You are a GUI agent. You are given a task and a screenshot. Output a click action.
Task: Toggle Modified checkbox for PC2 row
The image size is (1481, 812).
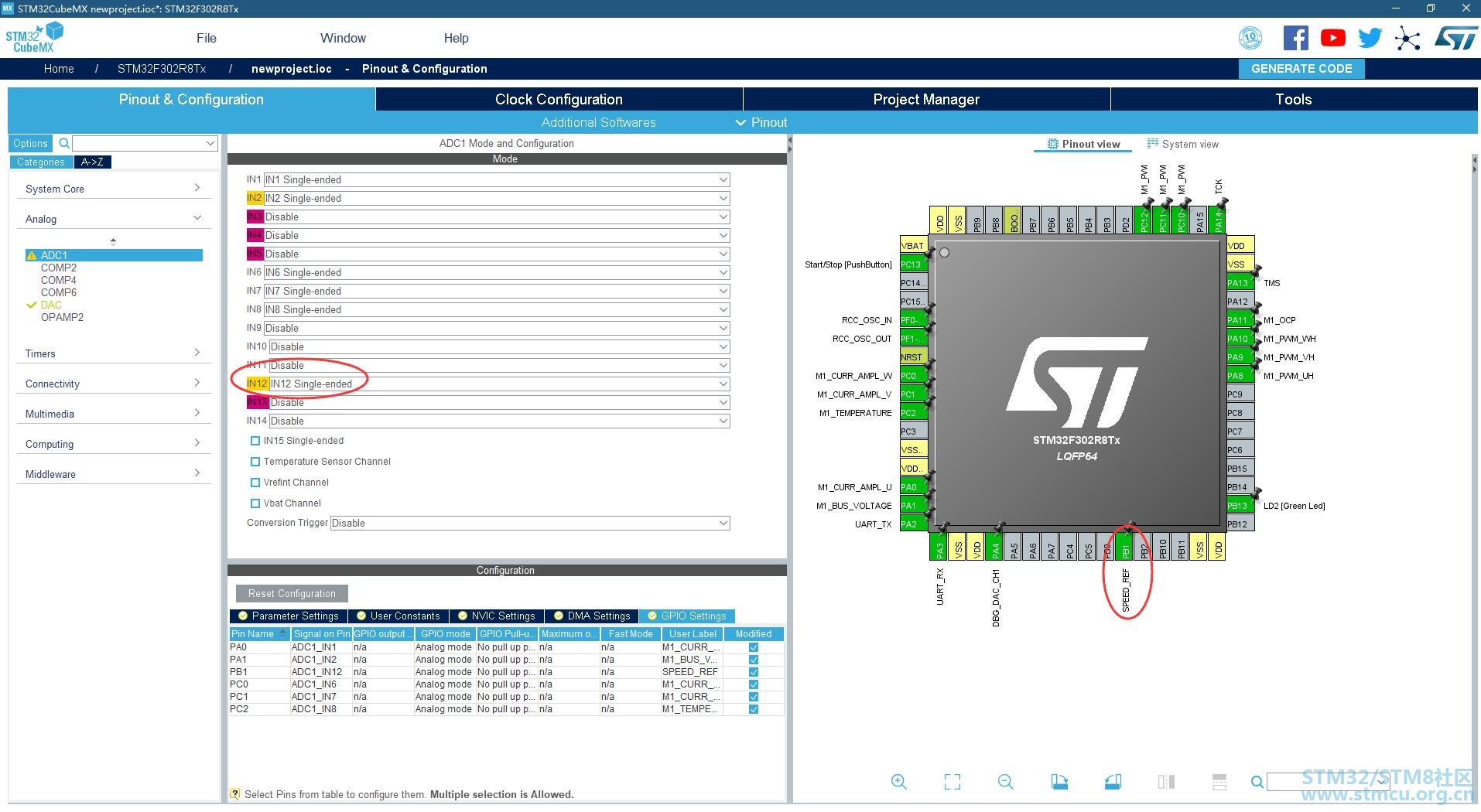[x=754, y=709]
